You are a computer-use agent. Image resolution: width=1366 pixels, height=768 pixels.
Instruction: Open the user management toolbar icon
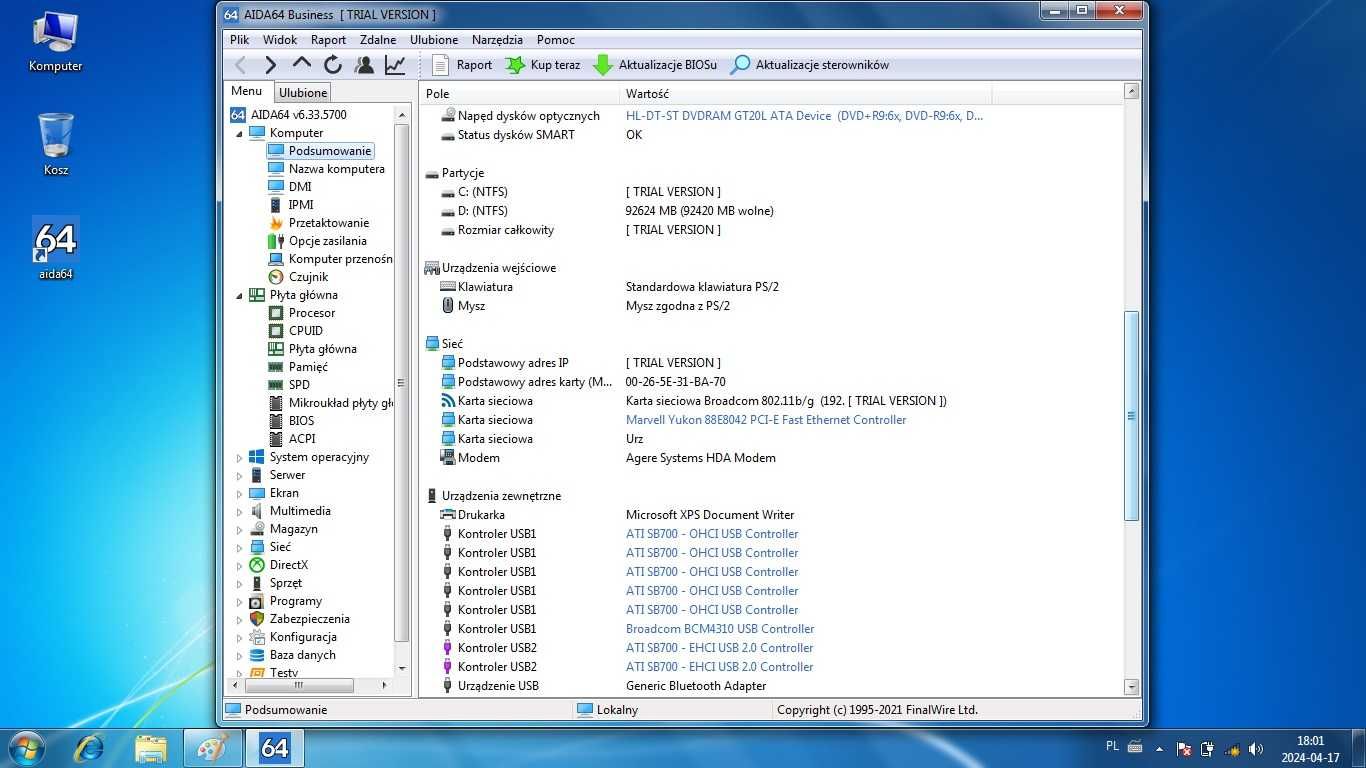[x=364, y=65]
